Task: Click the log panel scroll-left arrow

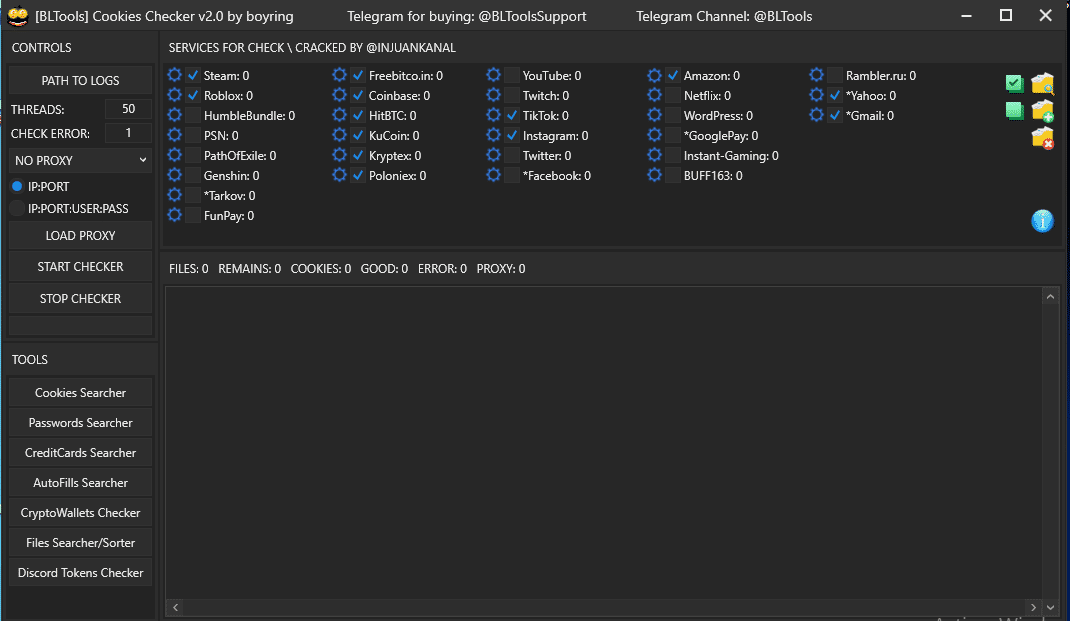Action: [x=175, y=607]
